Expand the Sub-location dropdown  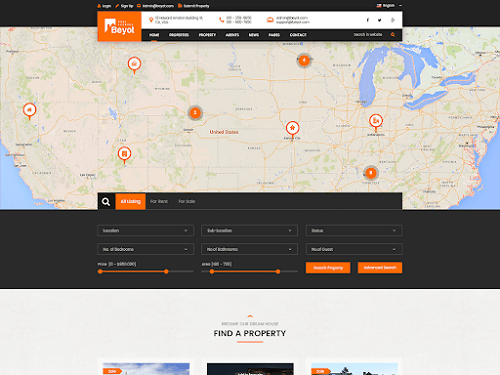pyautogui.click(x=249, y=231)
